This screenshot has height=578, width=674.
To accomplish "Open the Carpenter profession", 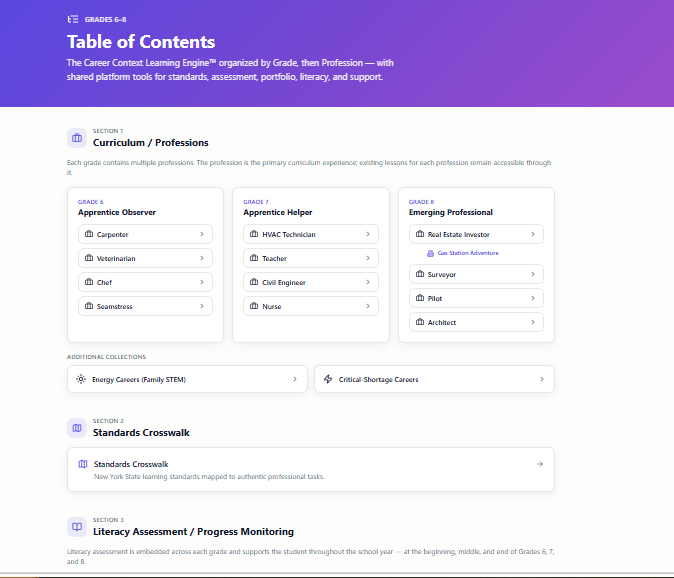I will point(145,234).
